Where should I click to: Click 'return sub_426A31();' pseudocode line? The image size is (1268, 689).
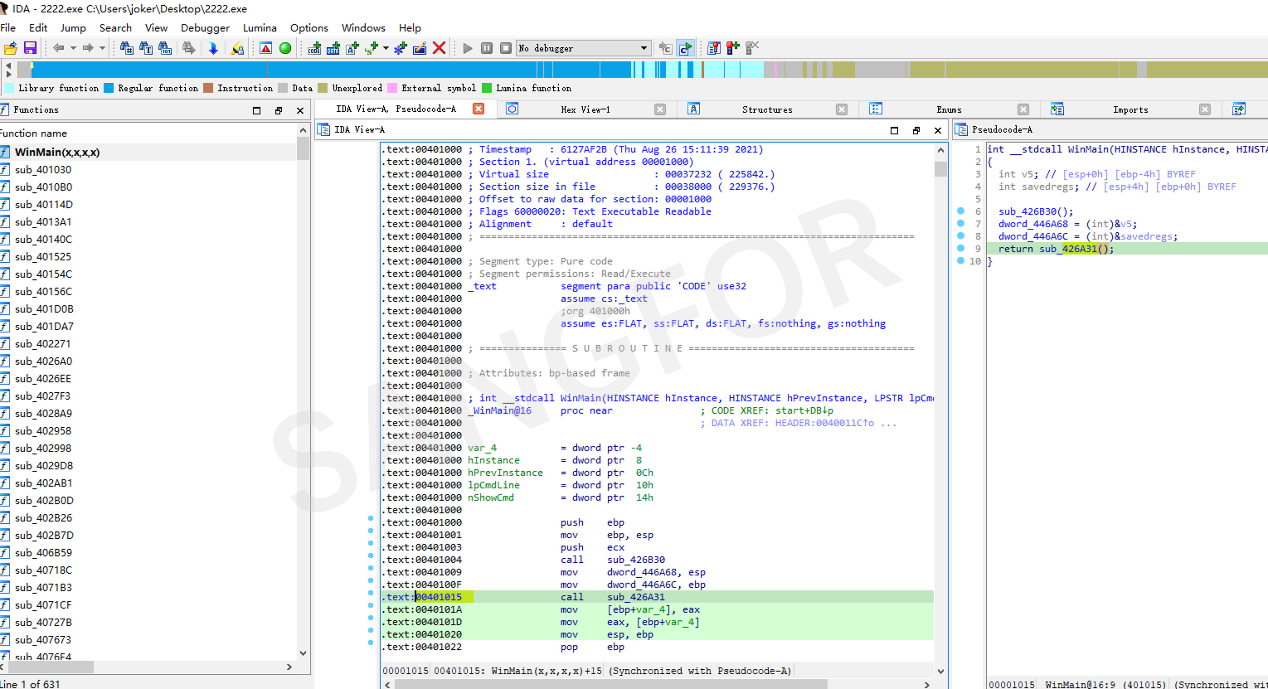point(1056,249)
